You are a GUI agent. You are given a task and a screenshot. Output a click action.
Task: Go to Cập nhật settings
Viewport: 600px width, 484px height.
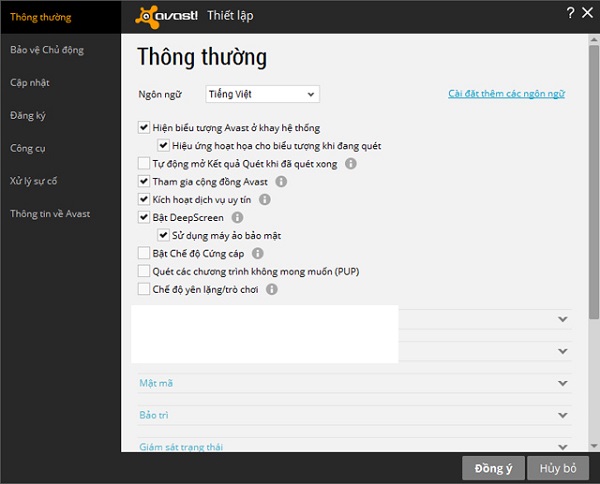[30, 83]
